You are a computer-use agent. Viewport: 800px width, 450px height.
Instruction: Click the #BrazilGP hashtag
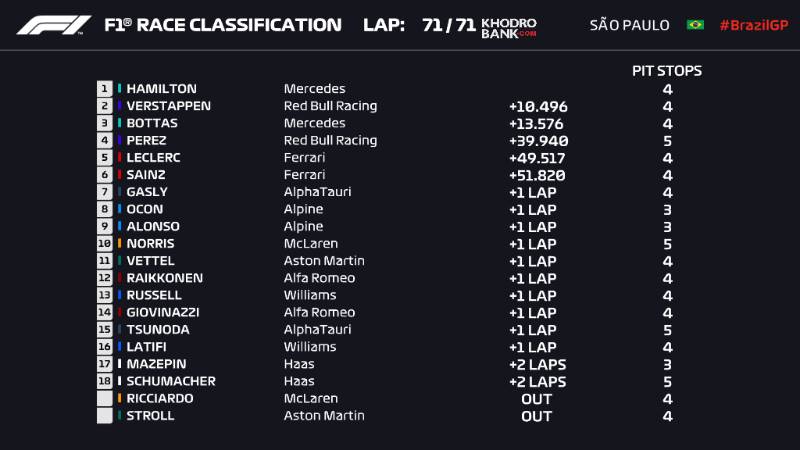(754, 25)
